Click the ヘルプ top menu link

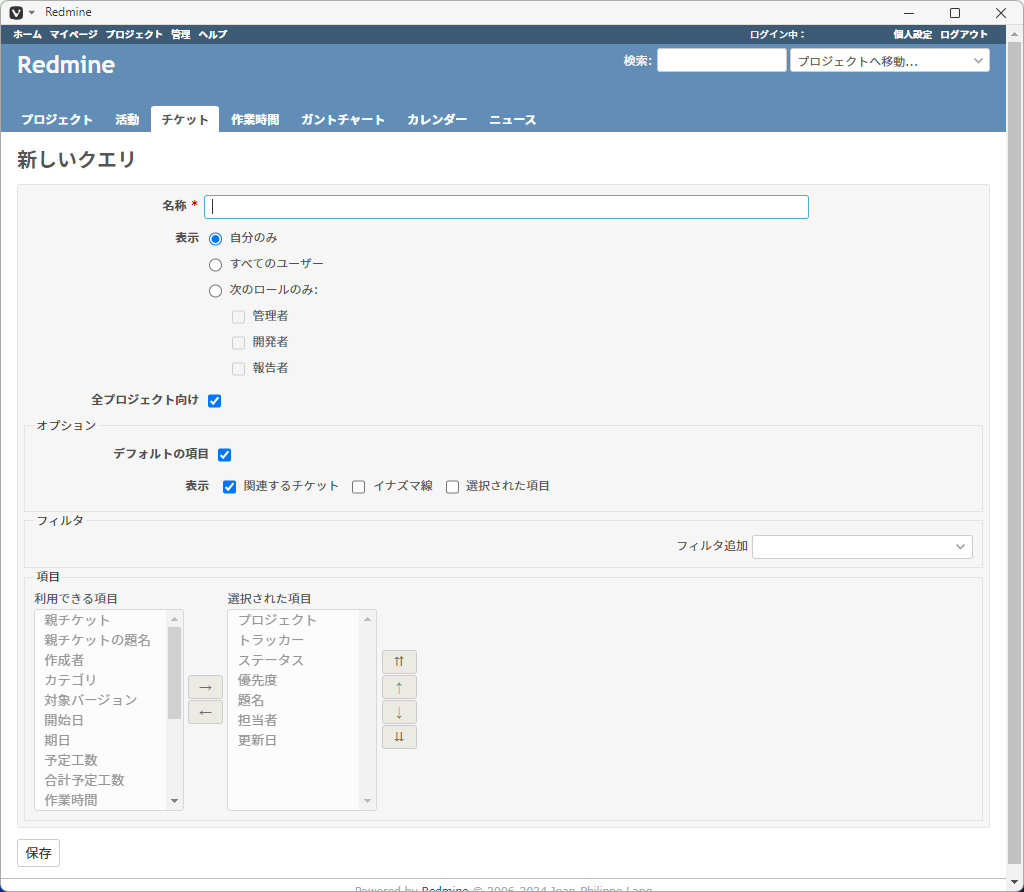(213, 35)
